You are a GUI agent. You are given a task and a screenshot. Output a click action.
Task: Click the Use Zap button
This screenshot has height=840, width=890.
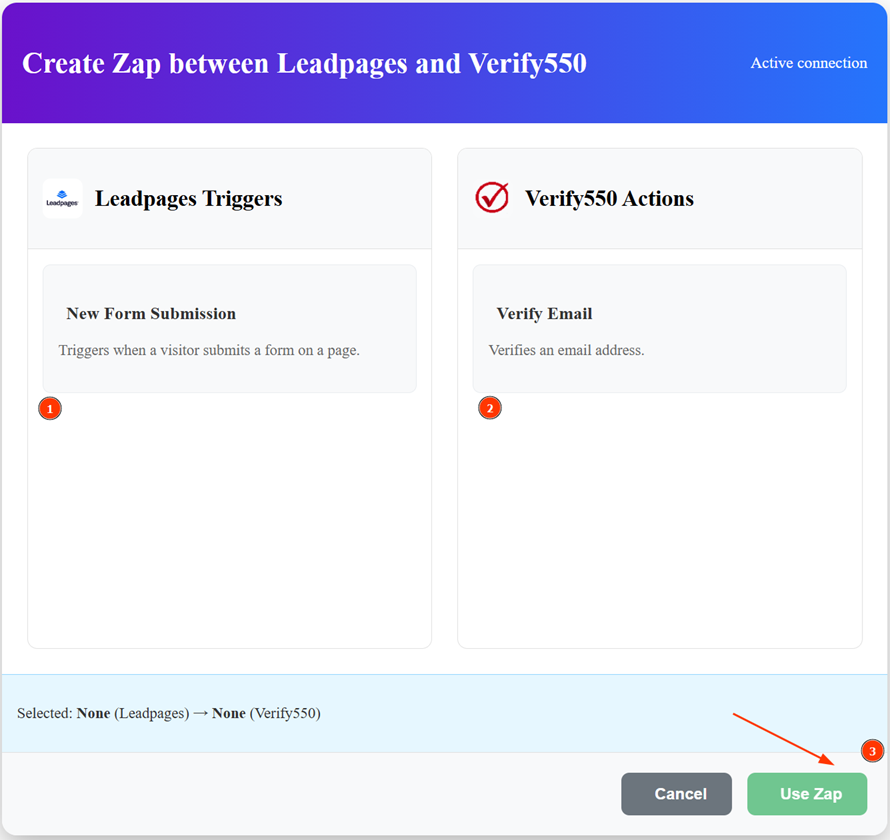point(807,794)
